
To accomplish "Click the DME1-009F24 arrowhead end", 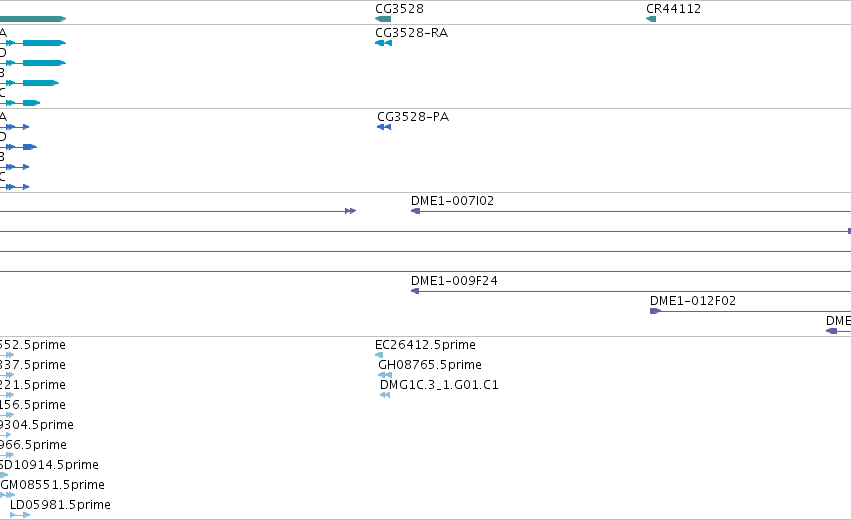I will (415, 291).
